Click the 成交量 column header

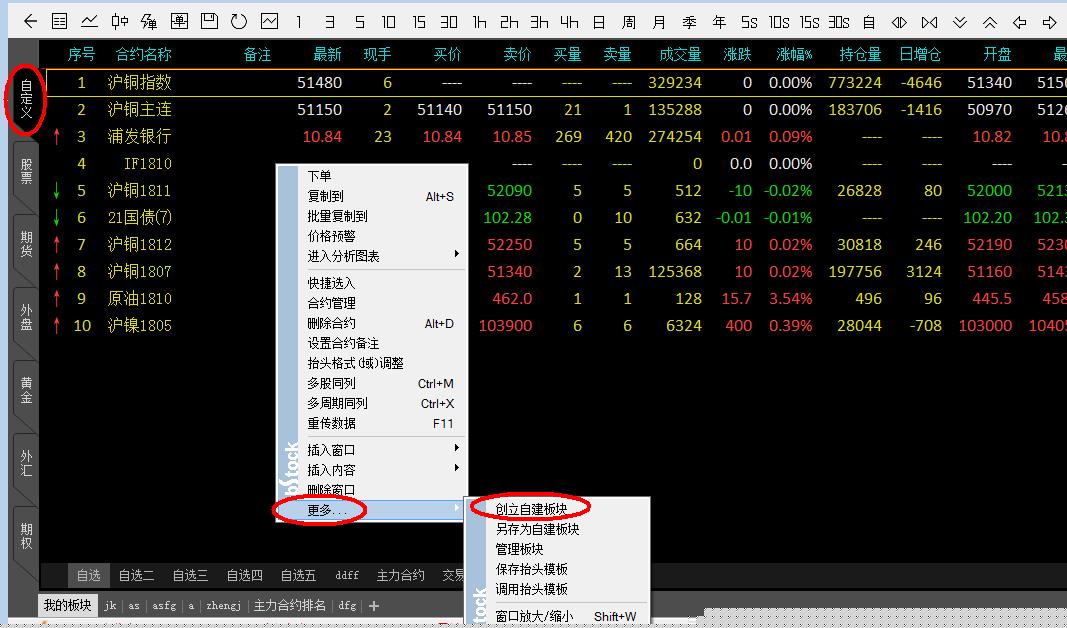[680, 54]
